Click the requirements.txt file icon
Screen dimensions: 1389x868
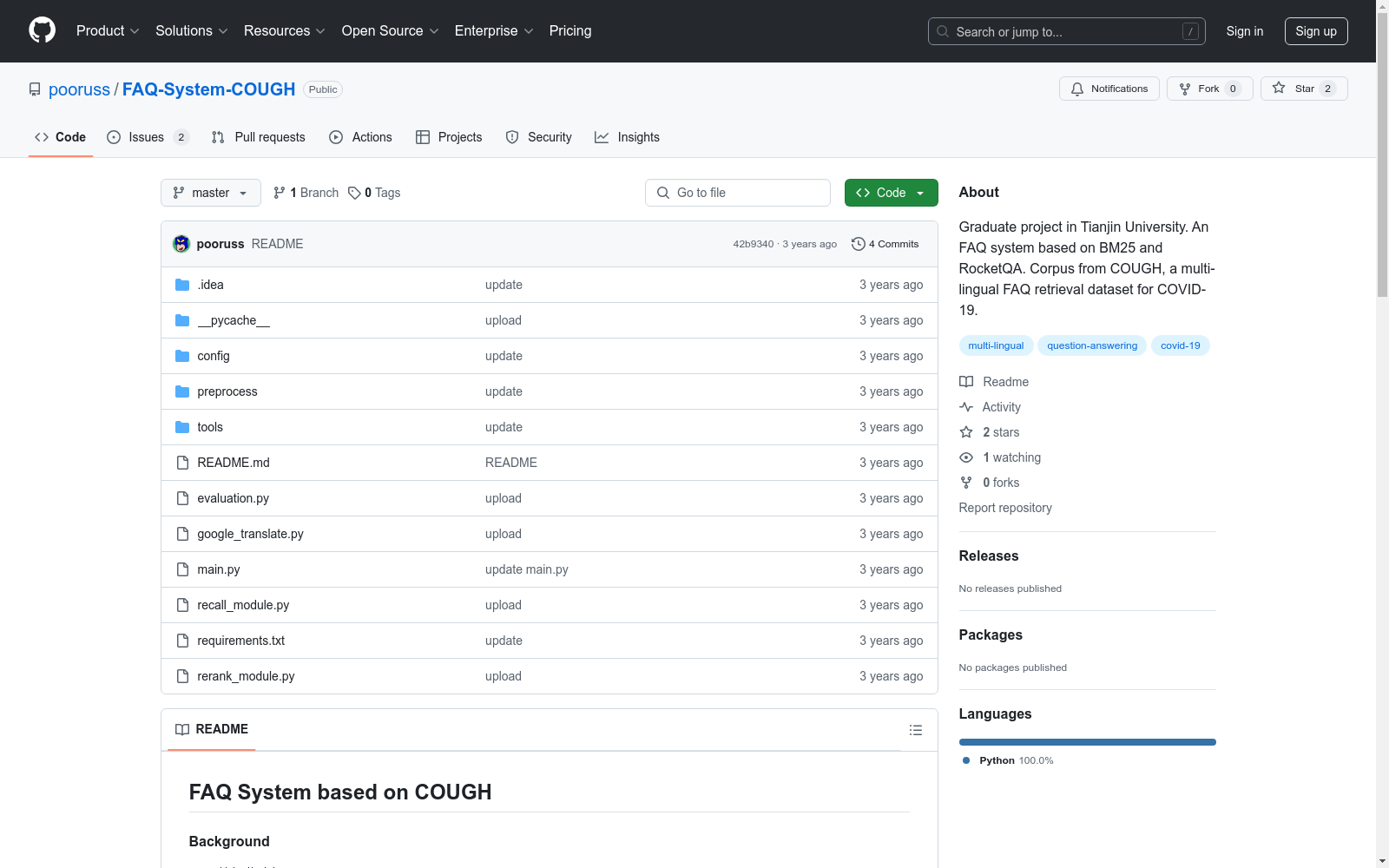coord(182,641)
